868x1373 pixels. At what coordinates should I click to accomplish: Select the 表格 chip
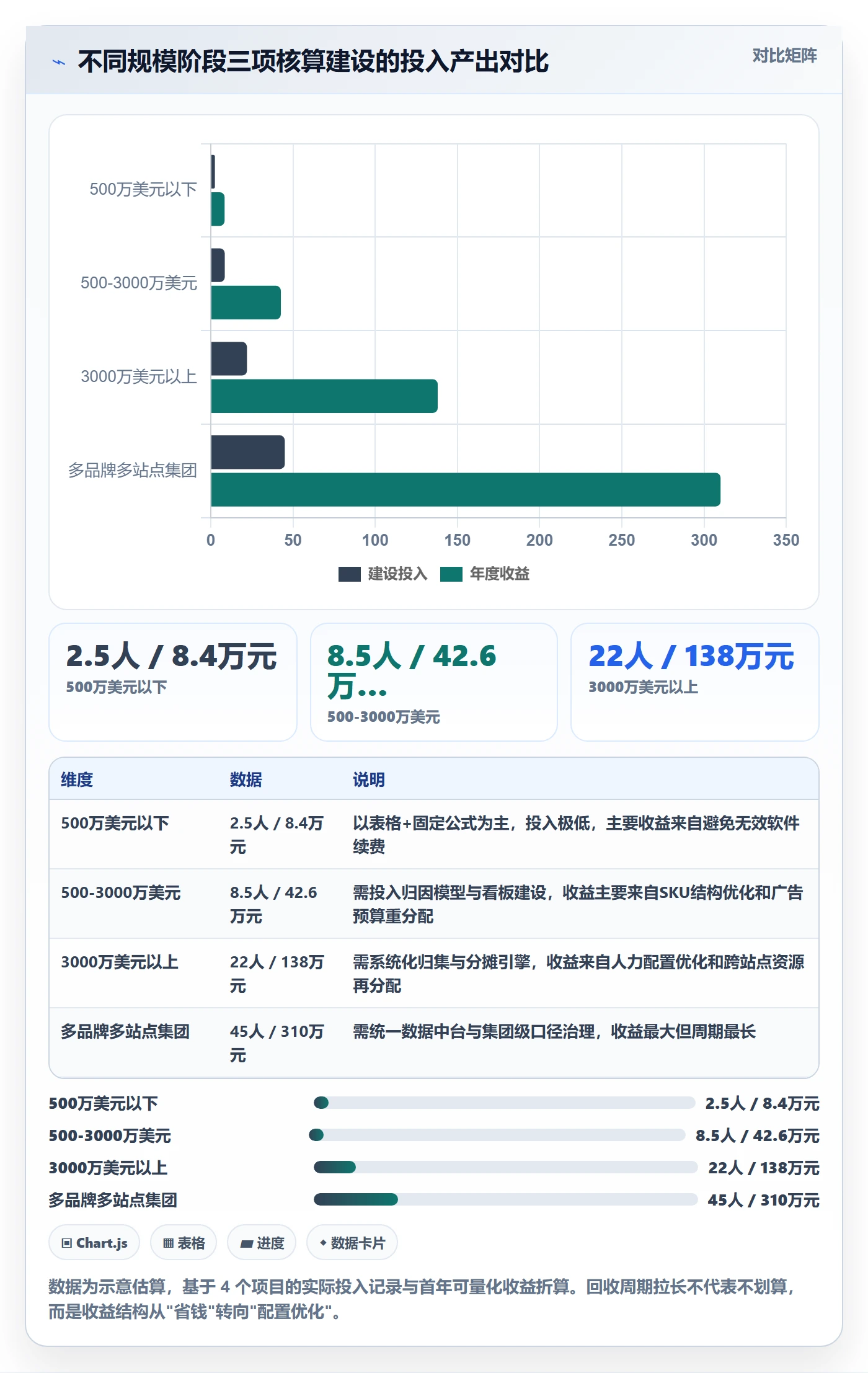(184, 1242)
